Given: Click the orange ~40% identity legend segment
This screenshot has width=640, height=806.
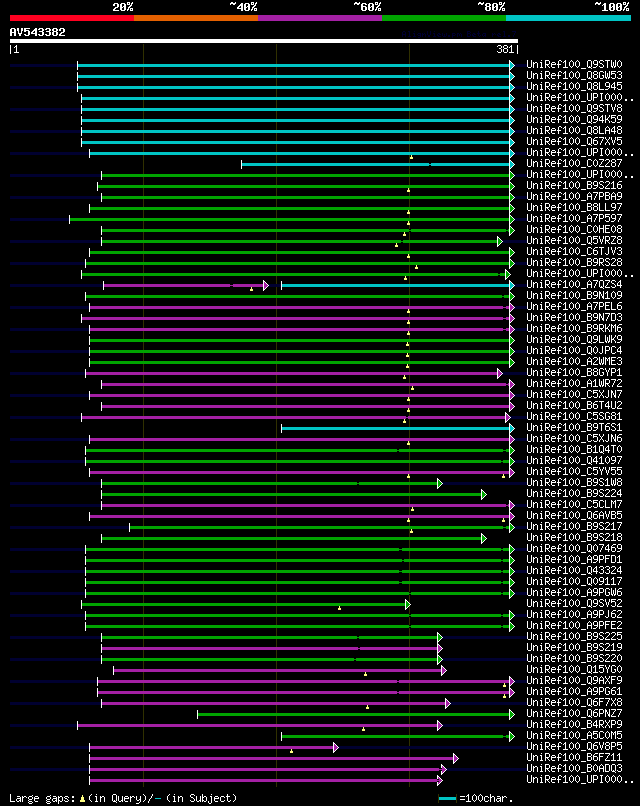Looking at the screenshot, I should pos(196,18).
